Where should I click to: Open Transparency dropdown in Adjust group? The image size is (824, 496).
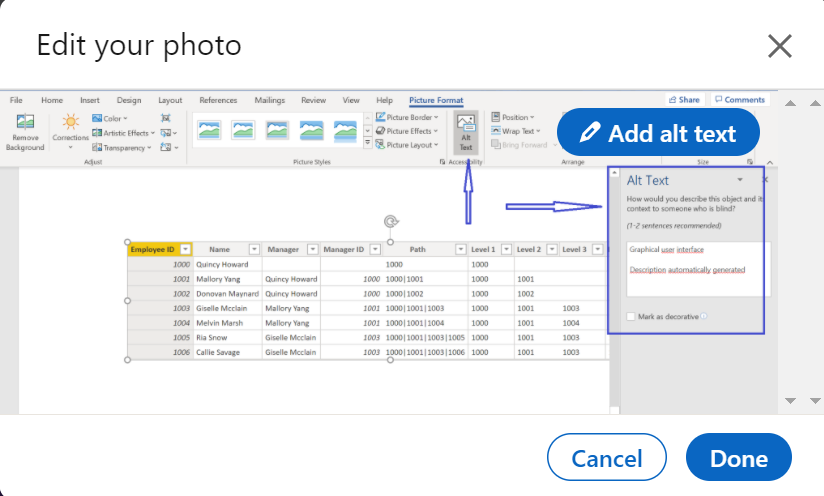tap(121, 148)
